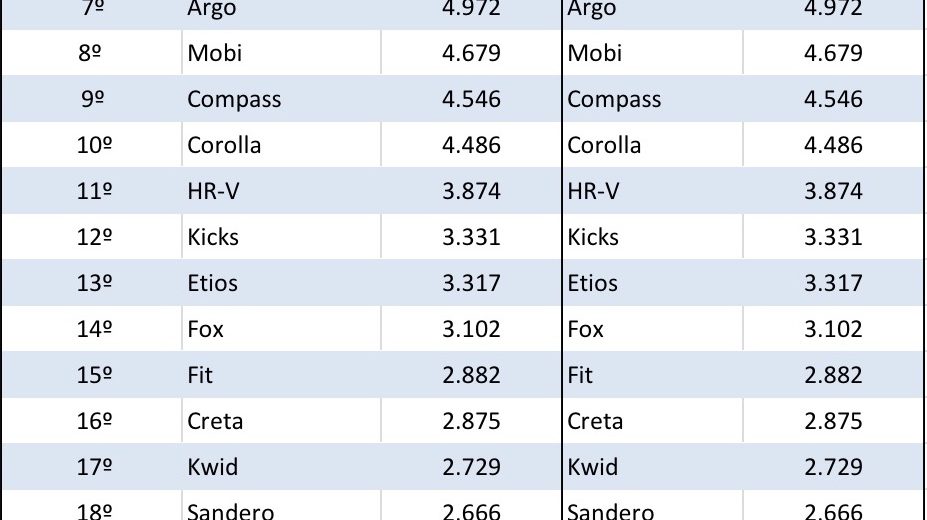Select the 11º rank cell
Screen dimensions: 927x520
[94, 191]
